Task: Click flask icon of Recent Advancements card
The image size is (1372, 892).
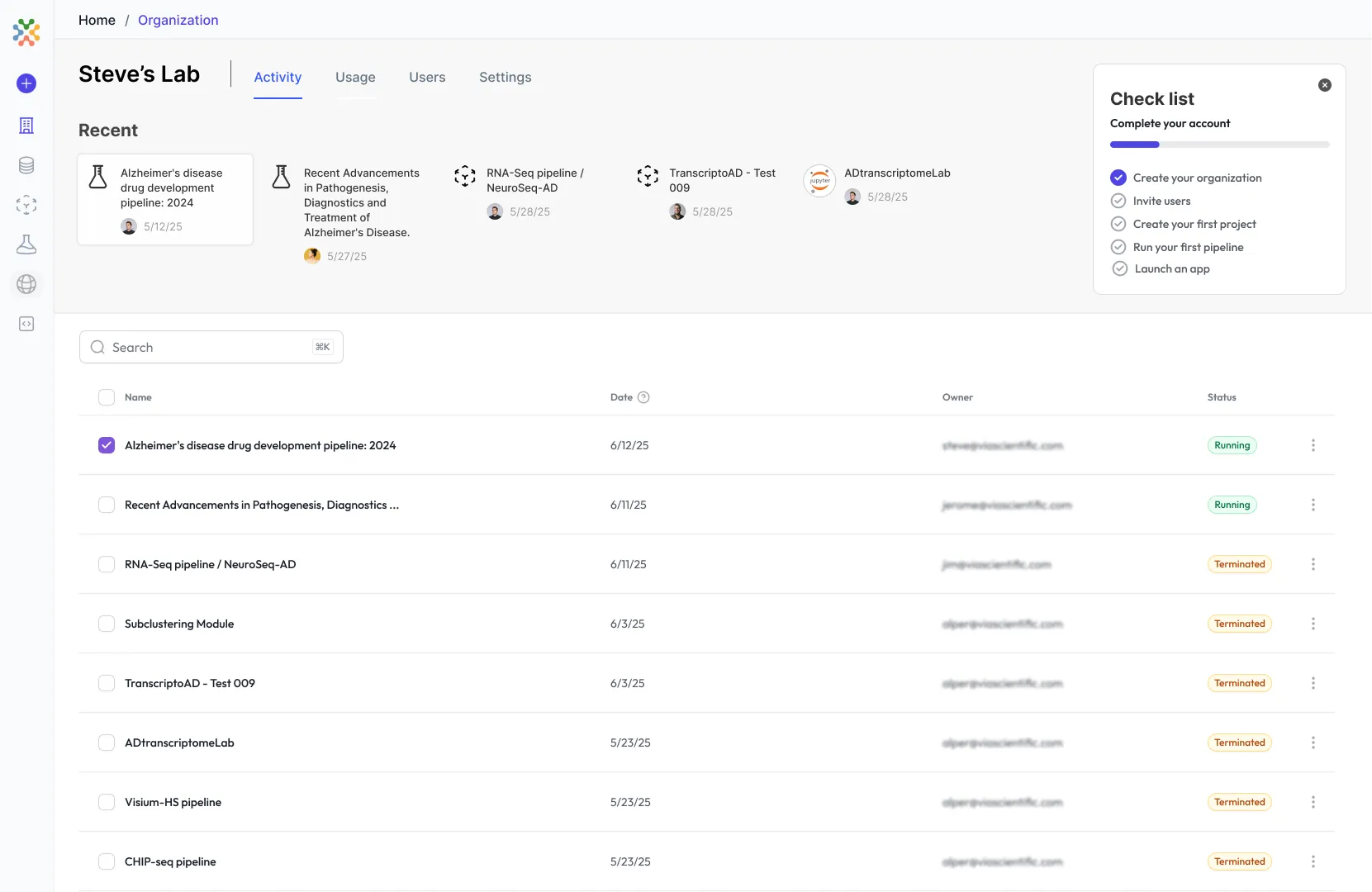Action: click(x=282, y=177)
